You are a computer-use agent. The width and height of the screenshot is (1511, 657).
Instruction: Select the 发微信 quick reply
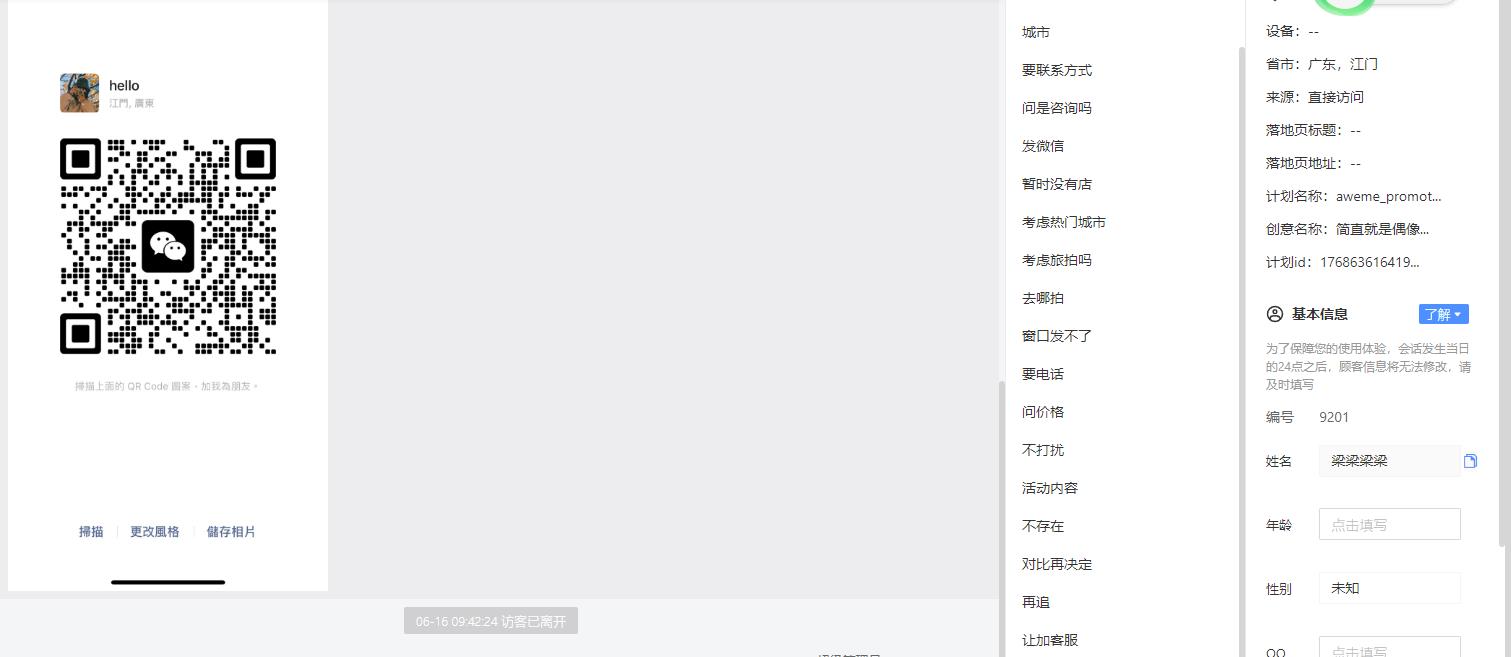pyautogui.click(x=1043, y=146)
